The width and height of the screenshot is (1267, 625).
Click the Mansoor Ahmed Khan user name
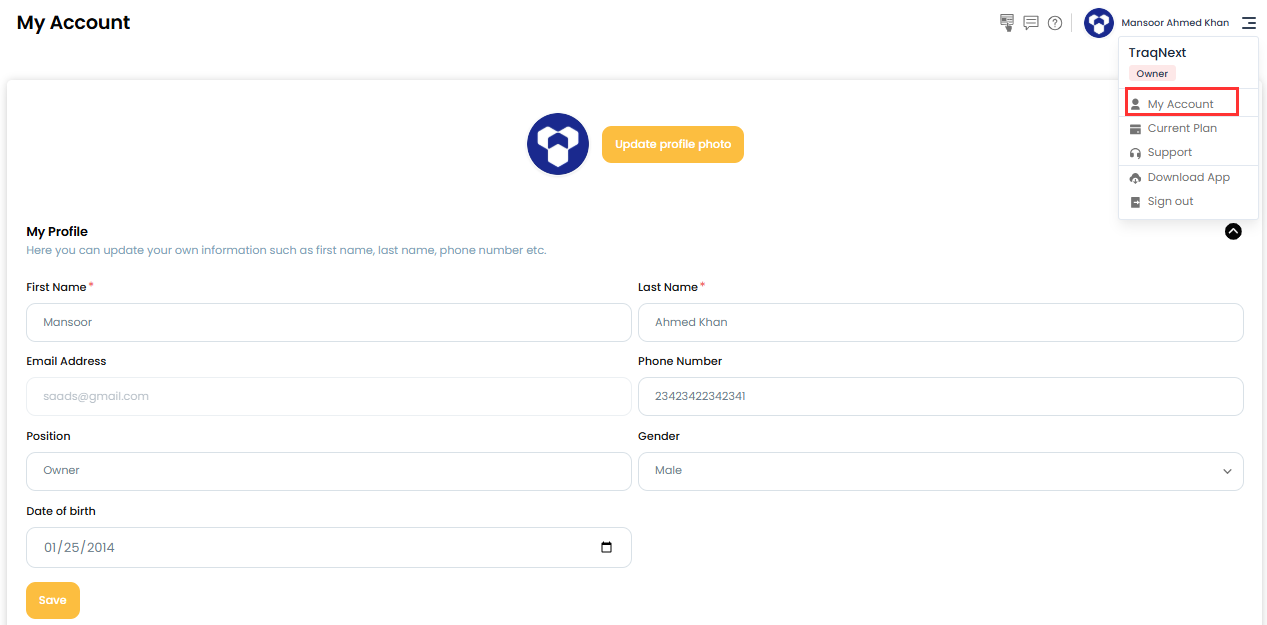[x=1175, y=23]
